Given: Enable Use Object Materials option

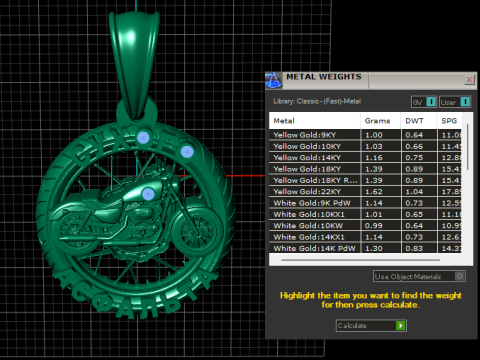Looking at the screenshot, I should click(x=419, y=276).
